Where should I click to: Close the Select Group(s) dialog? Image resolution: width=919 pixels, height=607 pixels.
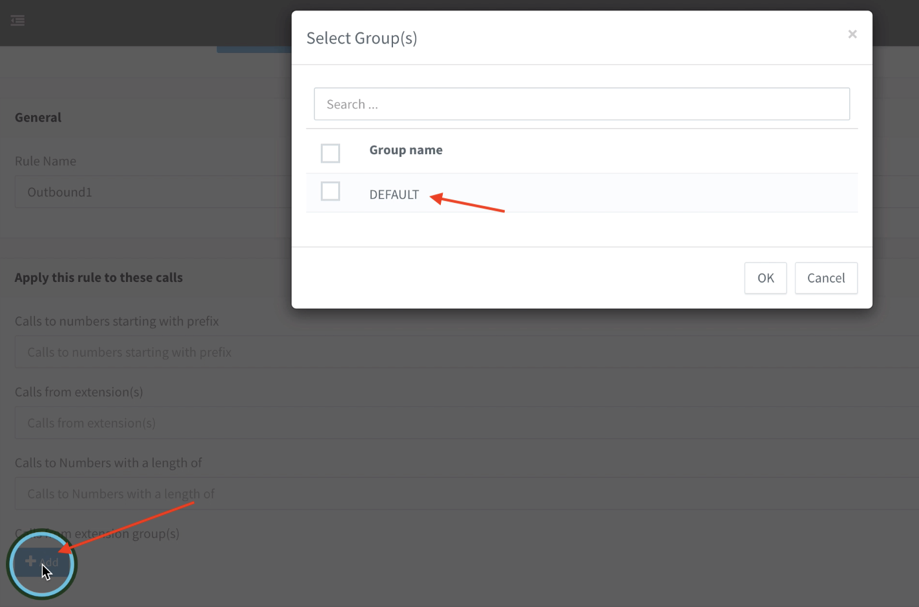point(852,35)
